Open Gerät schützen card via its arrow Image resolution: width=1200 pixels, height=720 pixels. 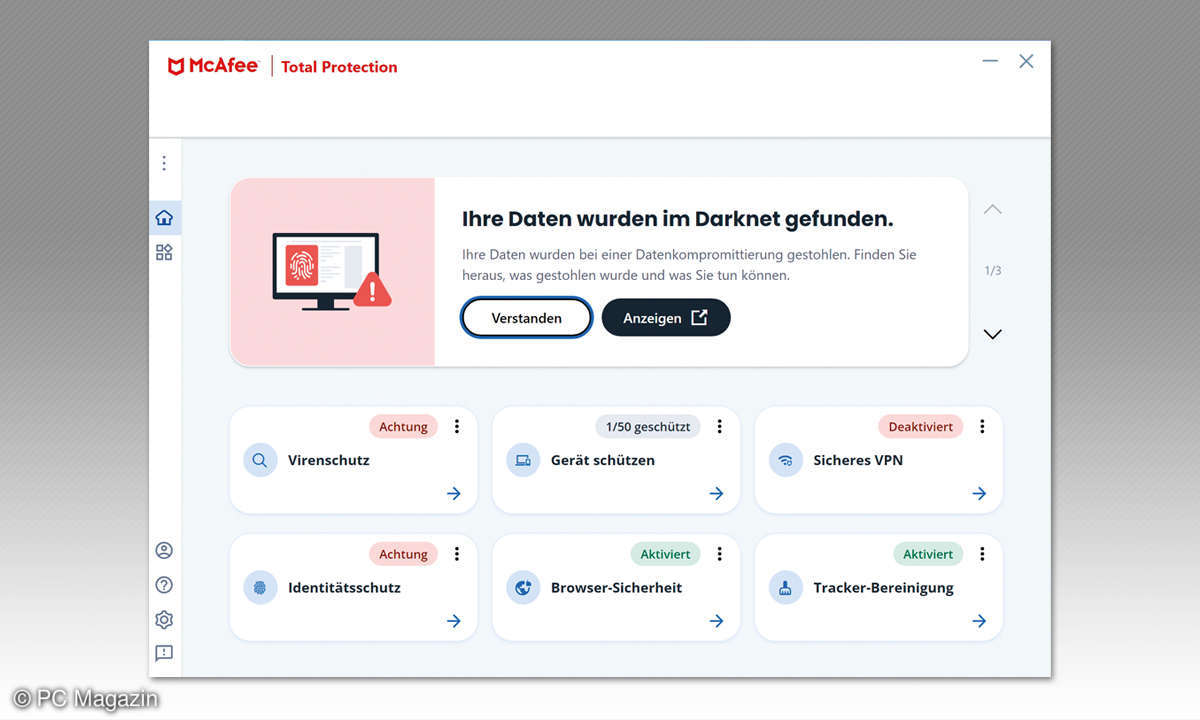coord(716,493)
